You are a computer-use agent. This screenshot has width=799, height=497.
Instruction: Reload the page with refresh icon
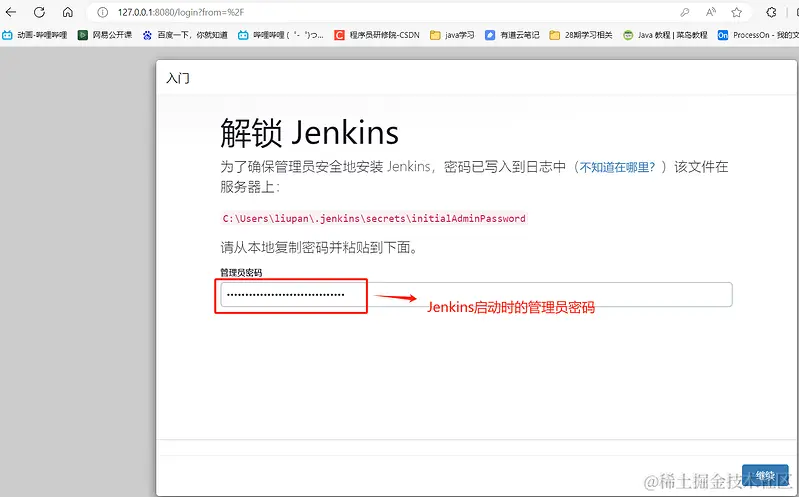(x=39, y=12)
